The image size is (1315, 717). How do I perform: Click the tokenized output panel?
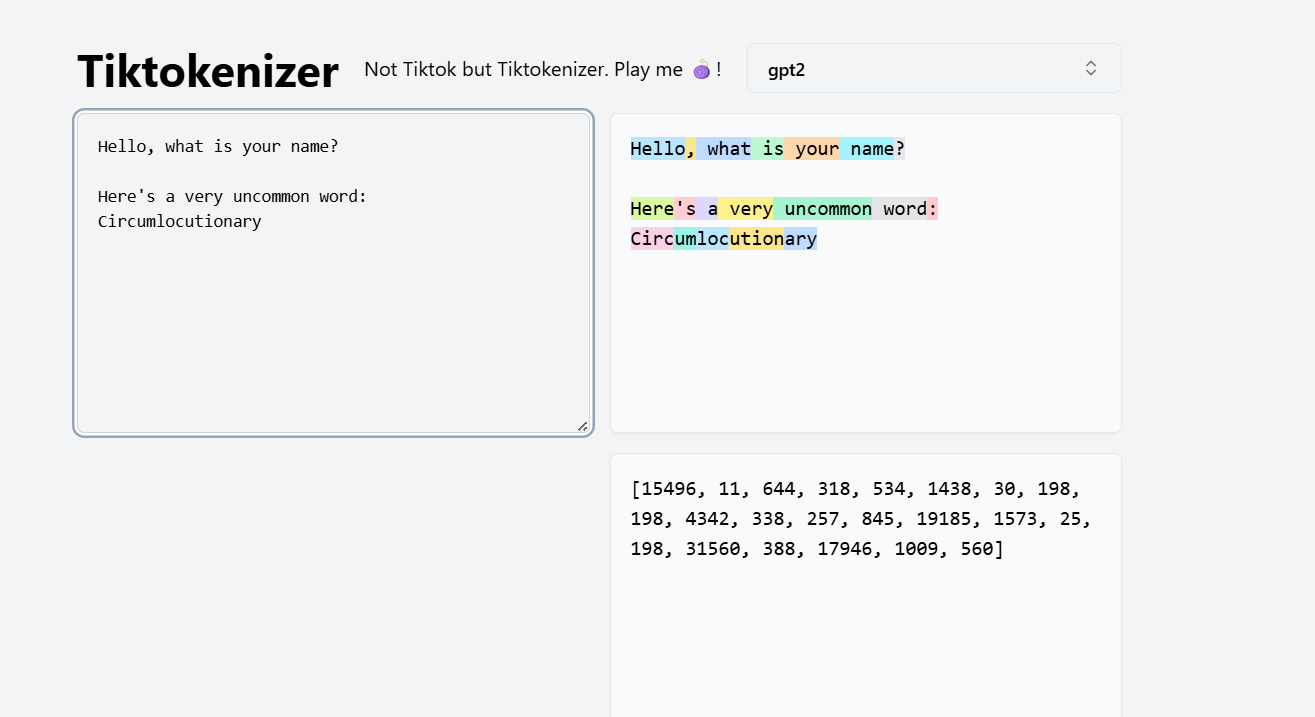pos(865,340)
